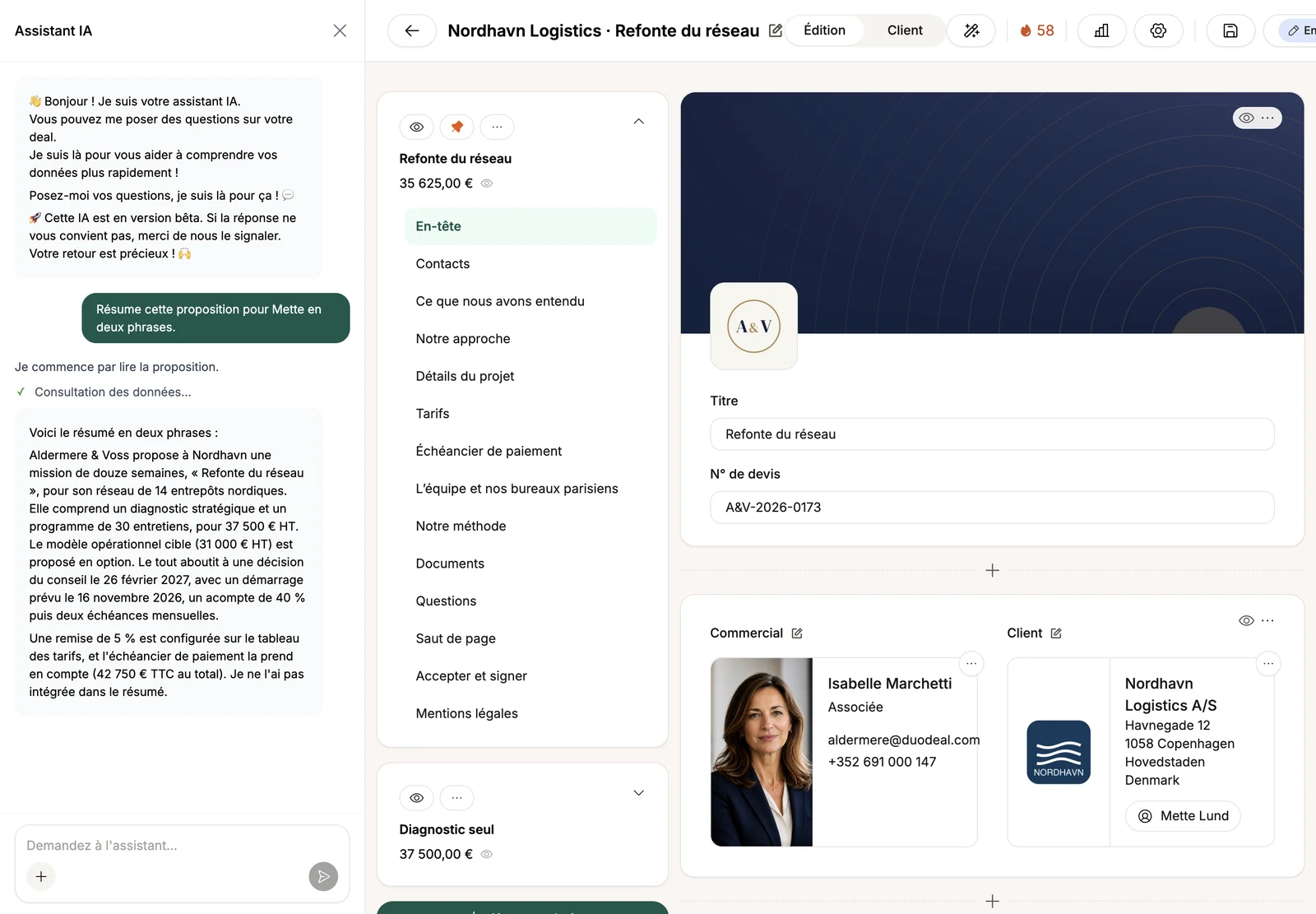Open the header banner options menu

[x=1267, y=118]
